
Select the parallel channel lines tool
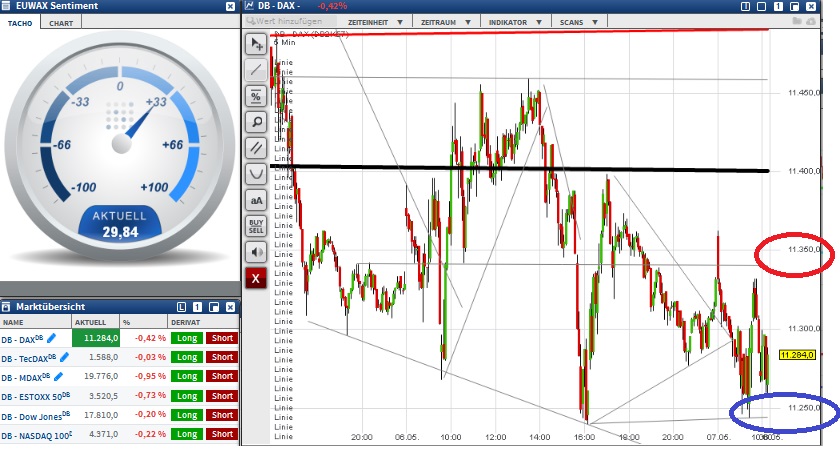coord(256,148)
